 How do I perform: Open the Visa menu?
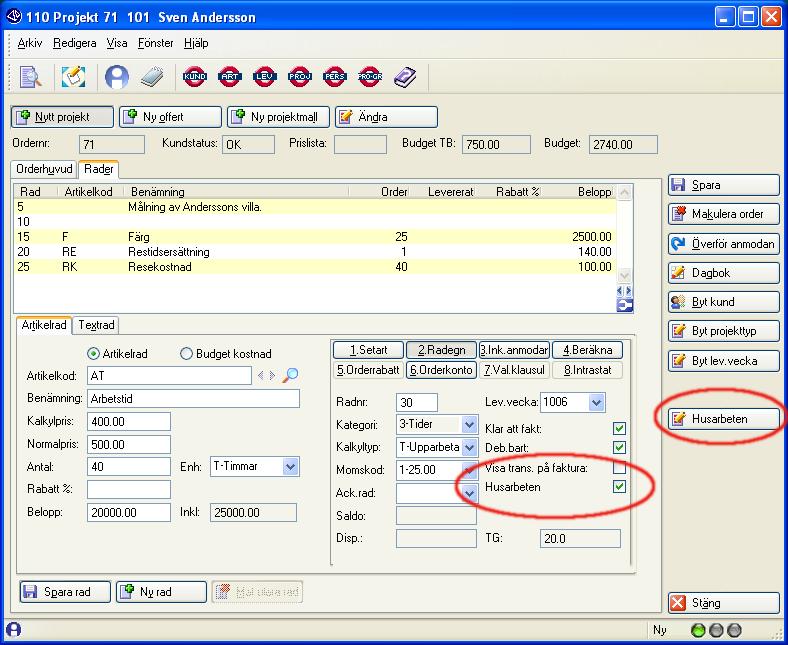[117, 43]
